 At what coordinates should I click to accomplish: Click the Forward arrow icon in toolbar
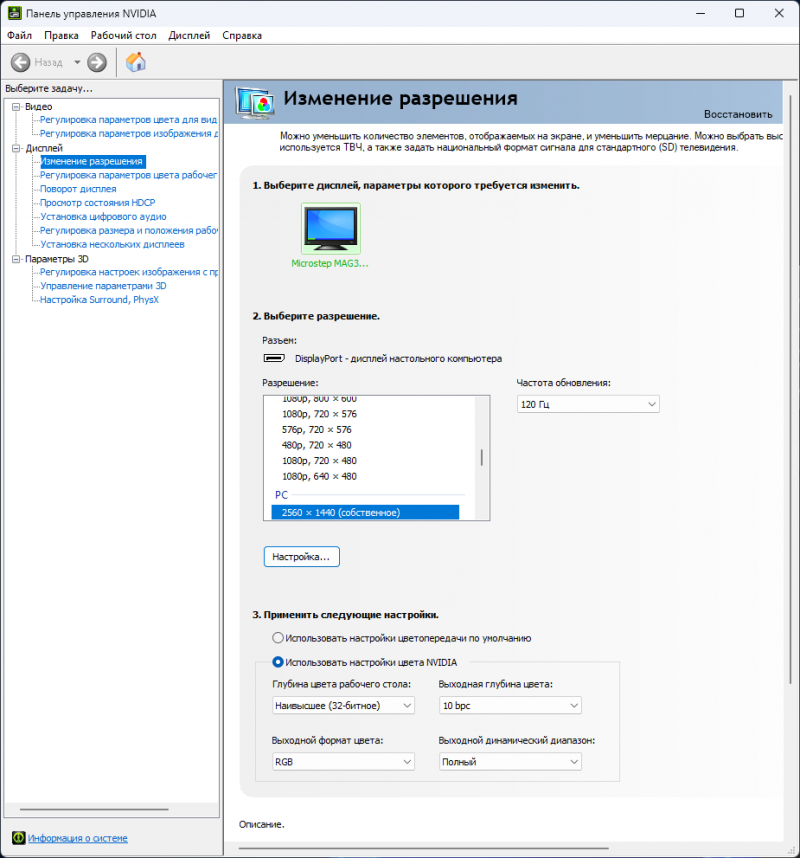coord(97,62)
